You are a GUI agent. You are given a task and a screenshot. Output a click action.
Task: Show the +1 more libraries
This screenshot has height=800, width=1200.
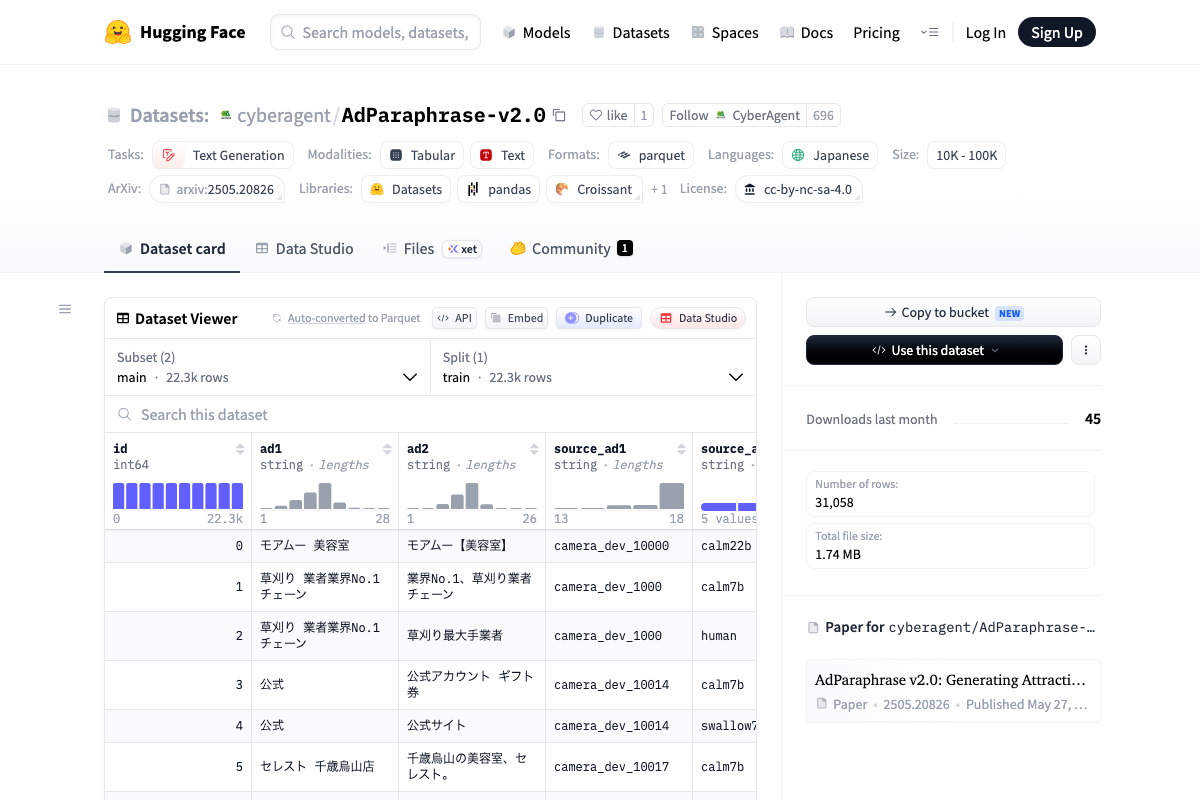pyautogui.click(x=659, y=189)
